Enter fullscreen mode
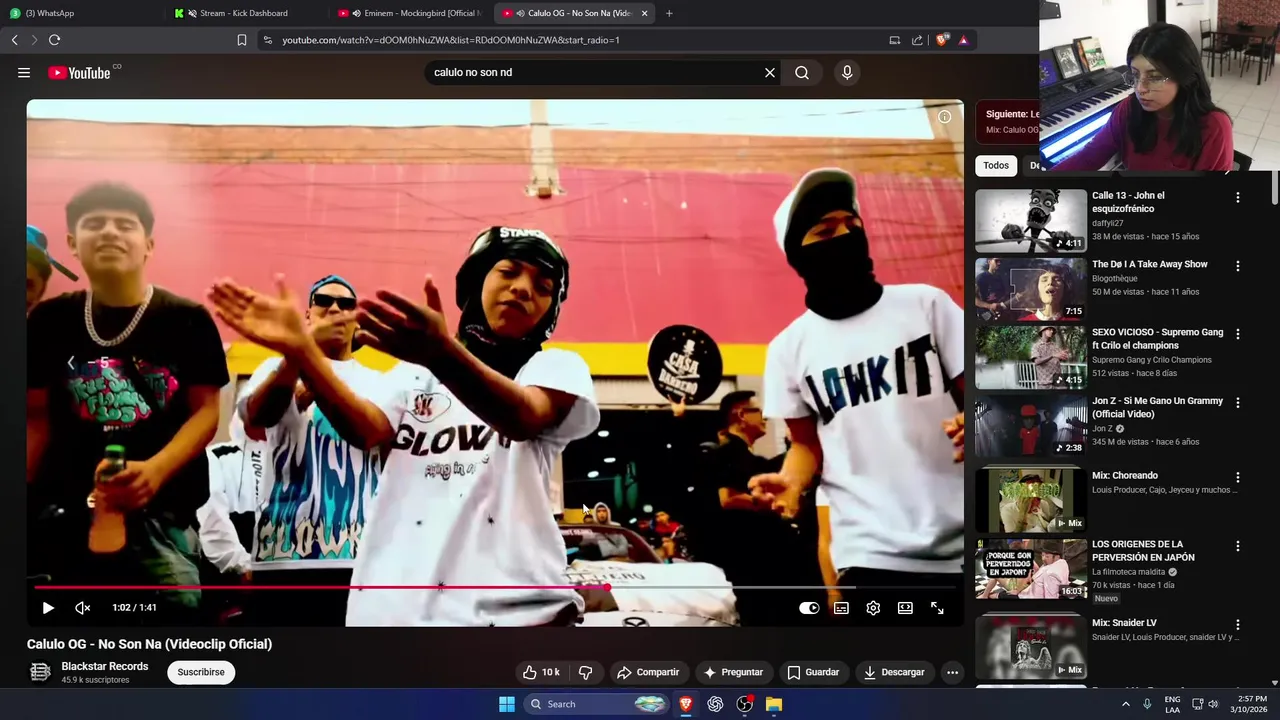Screen dimensions: 1280x720 tap(937, 608)
